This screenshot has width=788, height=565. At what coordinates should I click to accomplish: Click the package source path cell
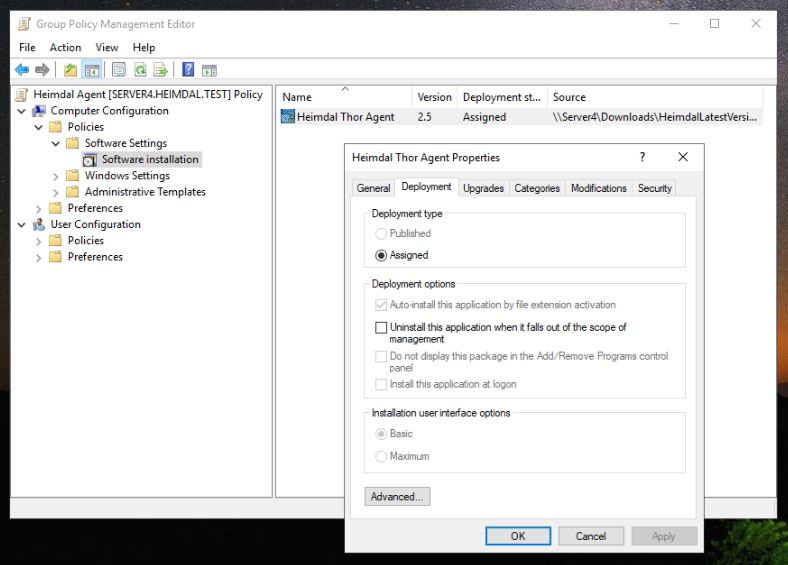click(x=654, y=117)
